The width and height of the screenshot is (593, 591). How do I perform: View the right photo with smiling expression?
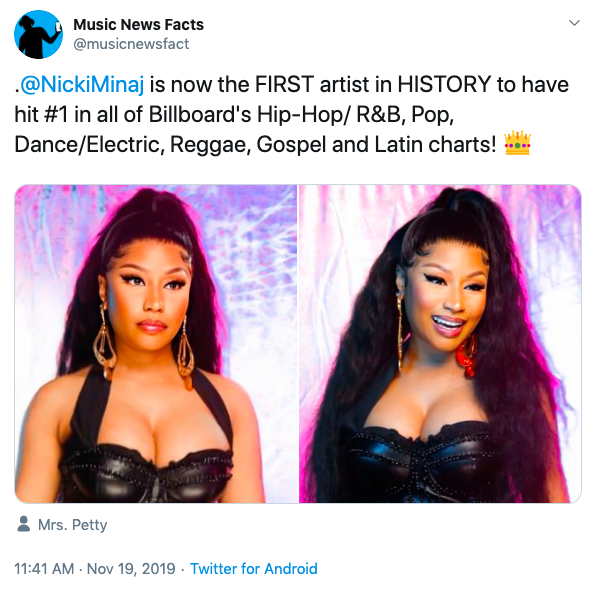(440, 344)
